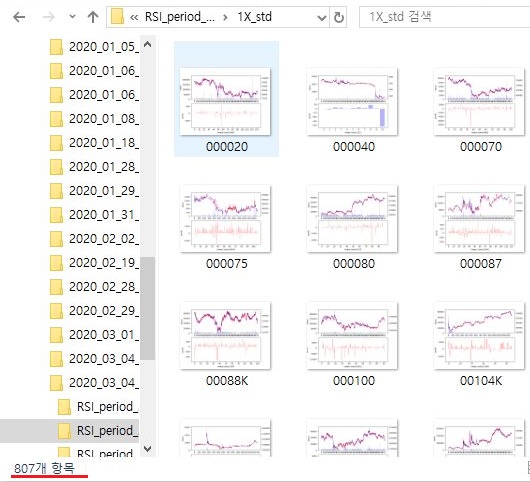Select chart thumbnail 000040
The height and width of the screenshot is (482, 530).
coord(352,101)
